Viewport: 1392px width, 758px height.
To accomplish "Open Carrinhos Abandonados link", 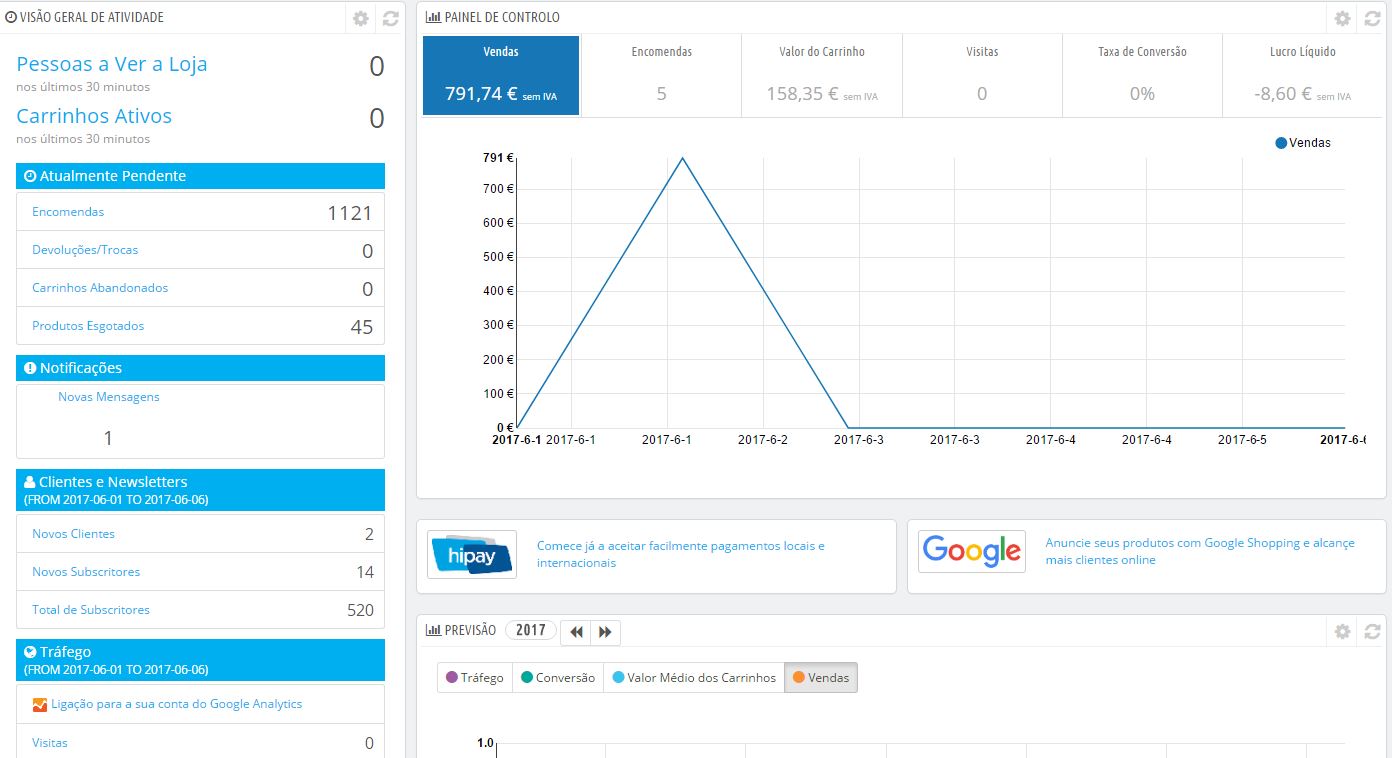I will (100, 288).
